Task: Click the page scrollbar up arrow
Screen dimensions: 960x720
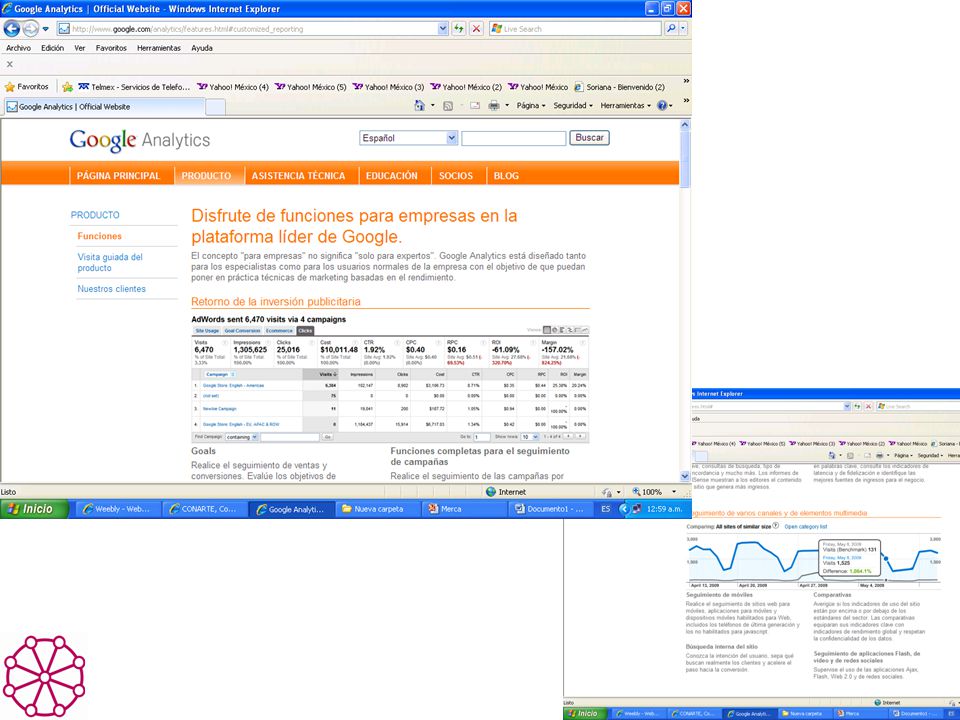Action: coord(684,125)
